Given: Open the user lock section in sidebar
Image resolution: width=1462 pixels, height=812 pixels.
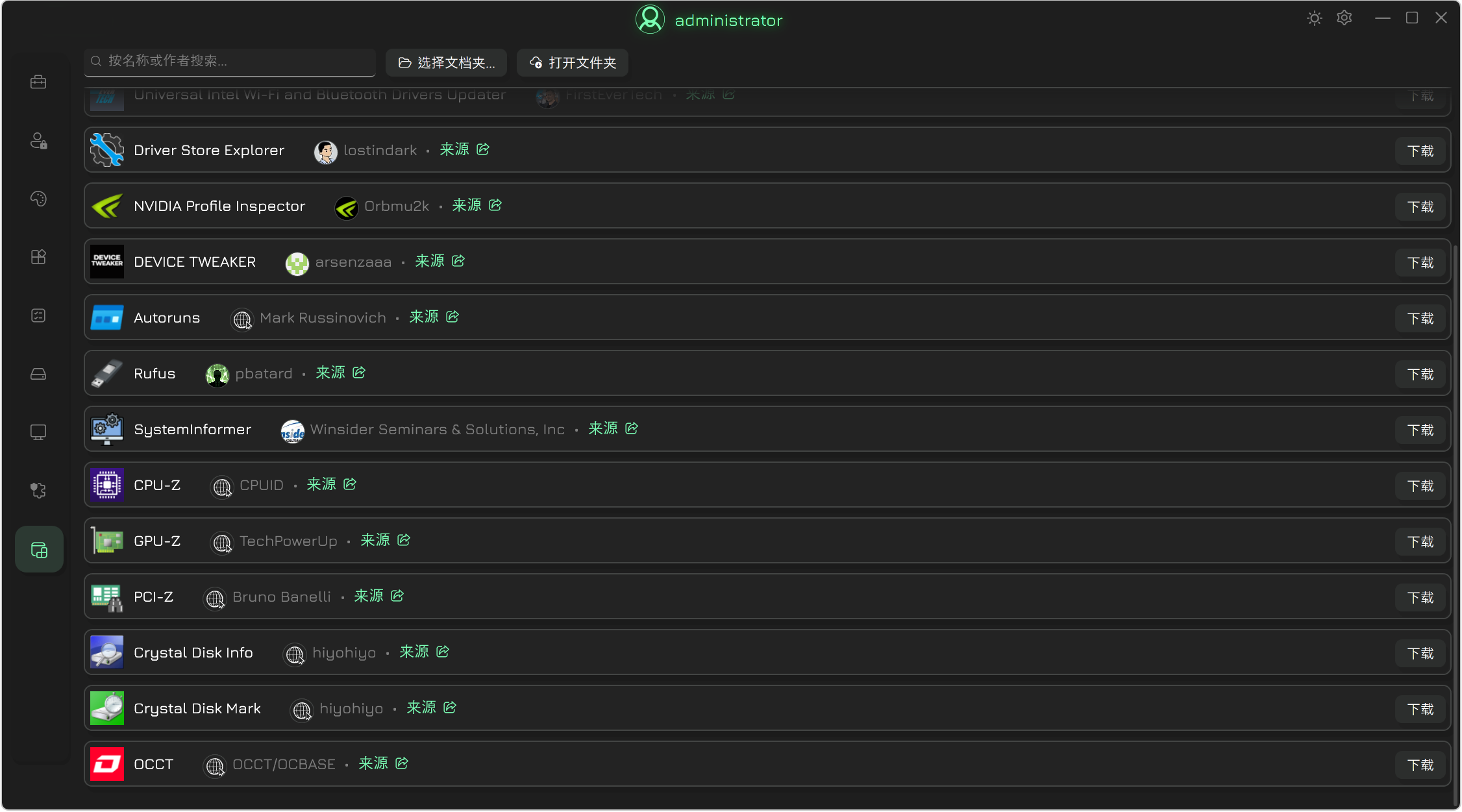Looking at the screenshot, I should tap(38, 140).
